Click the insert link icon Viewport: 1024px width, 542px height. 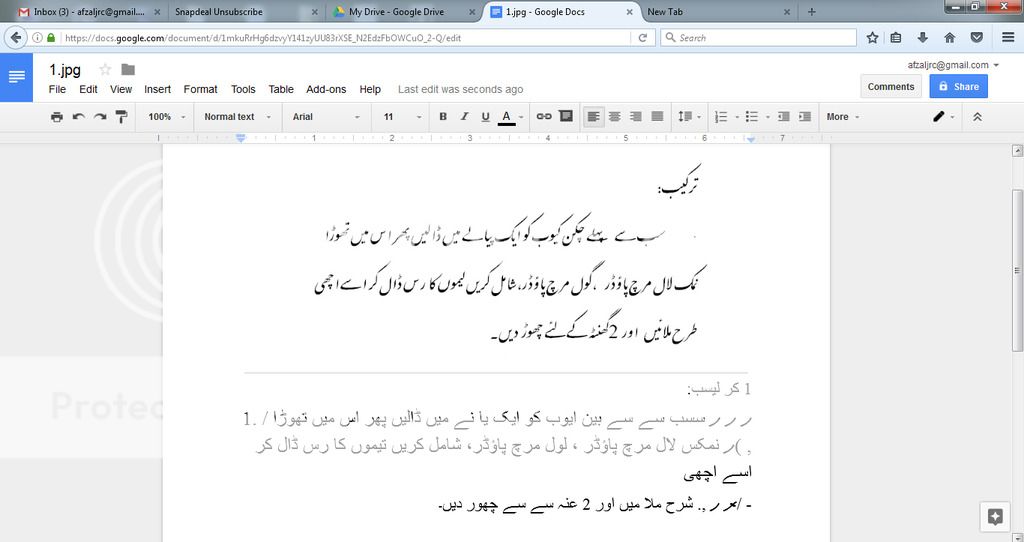click(x=544, y=117)
